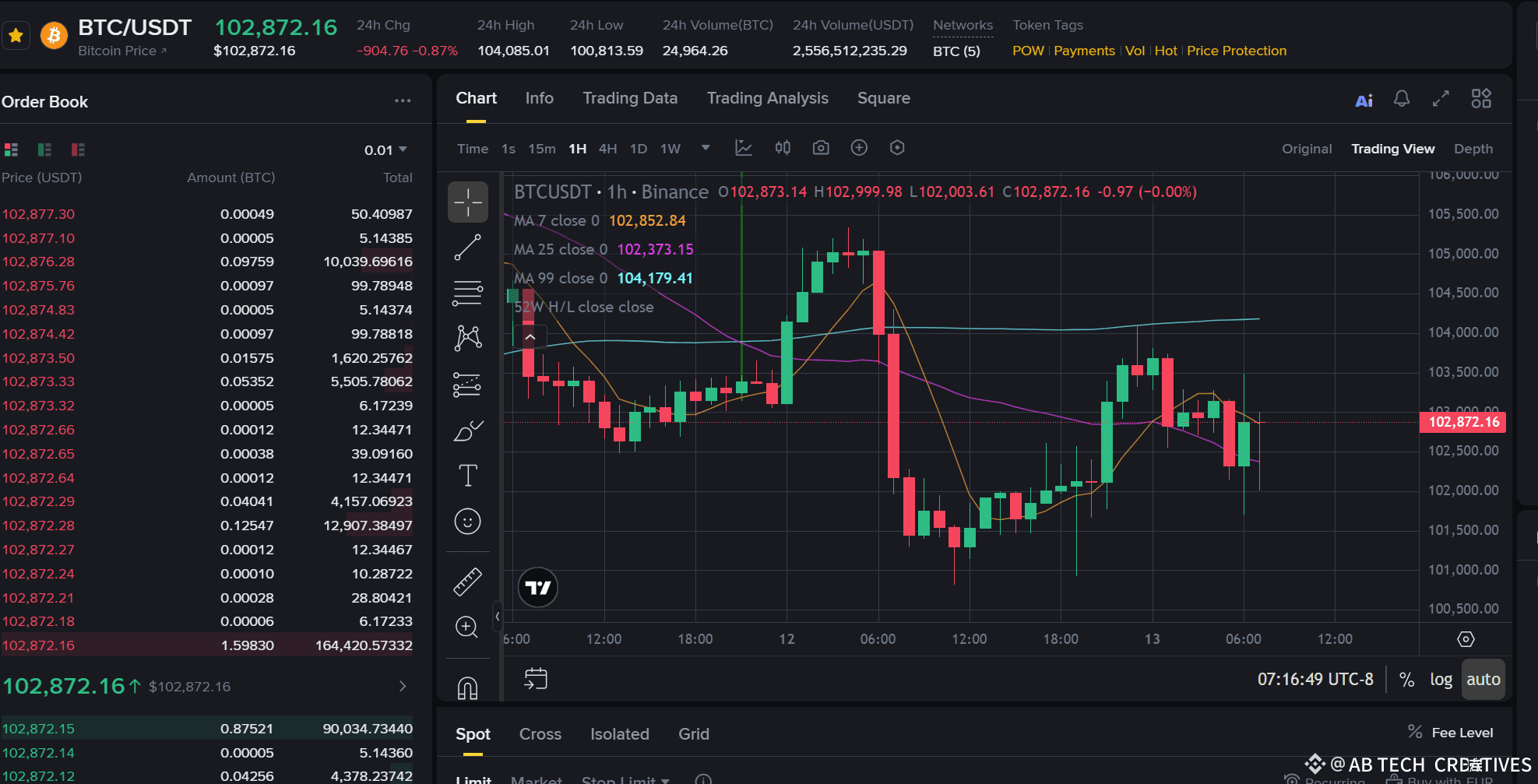Open the layout customization grid icon
Viewport: 1538px width, 784px height.
pos(1481,99)
